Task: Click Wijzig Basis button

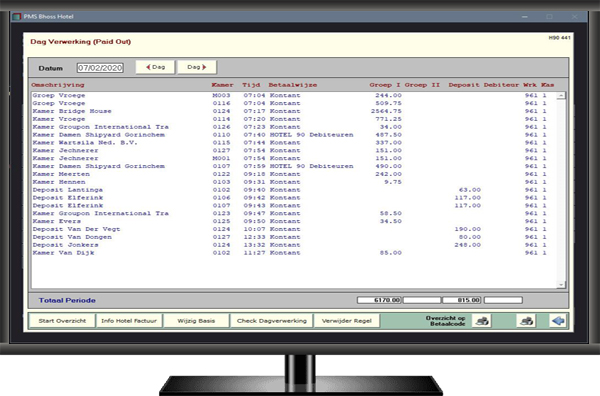Action: click(196, 321)
